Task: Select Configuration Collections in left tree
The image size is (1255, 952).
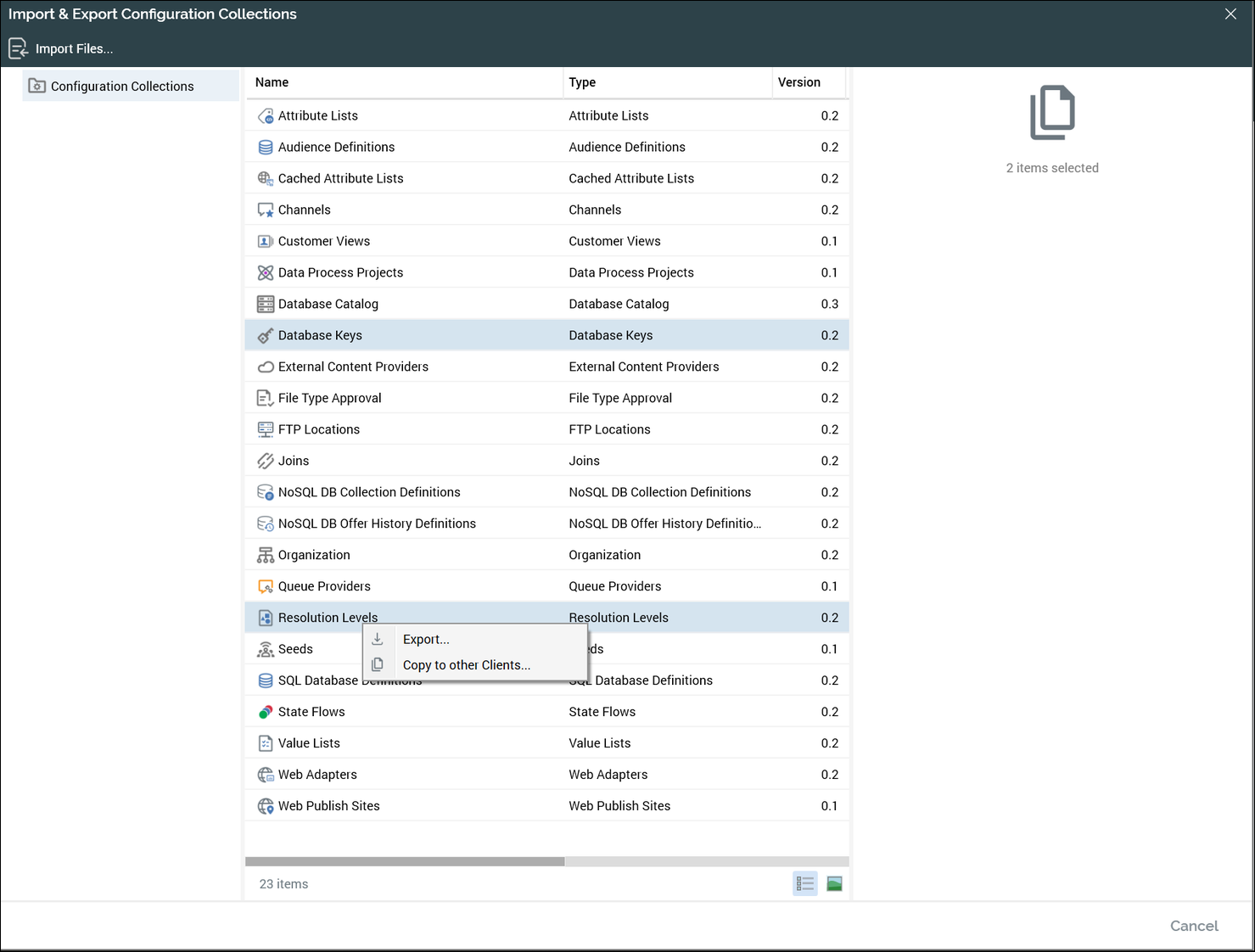Action: (x=122, y=87)
